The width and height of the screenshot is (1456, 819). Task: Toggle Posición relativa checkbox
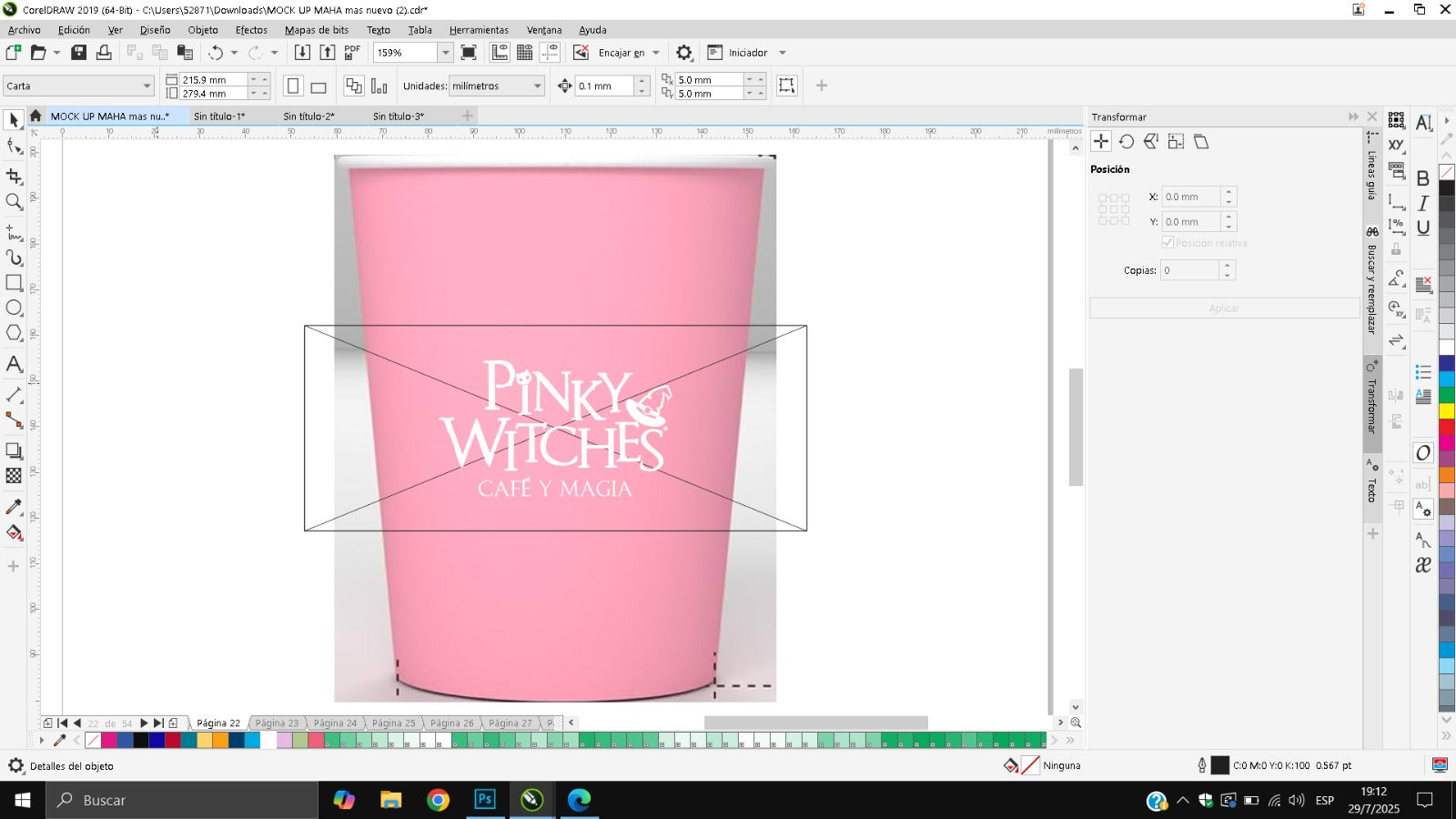click(x=1168, y=243)
